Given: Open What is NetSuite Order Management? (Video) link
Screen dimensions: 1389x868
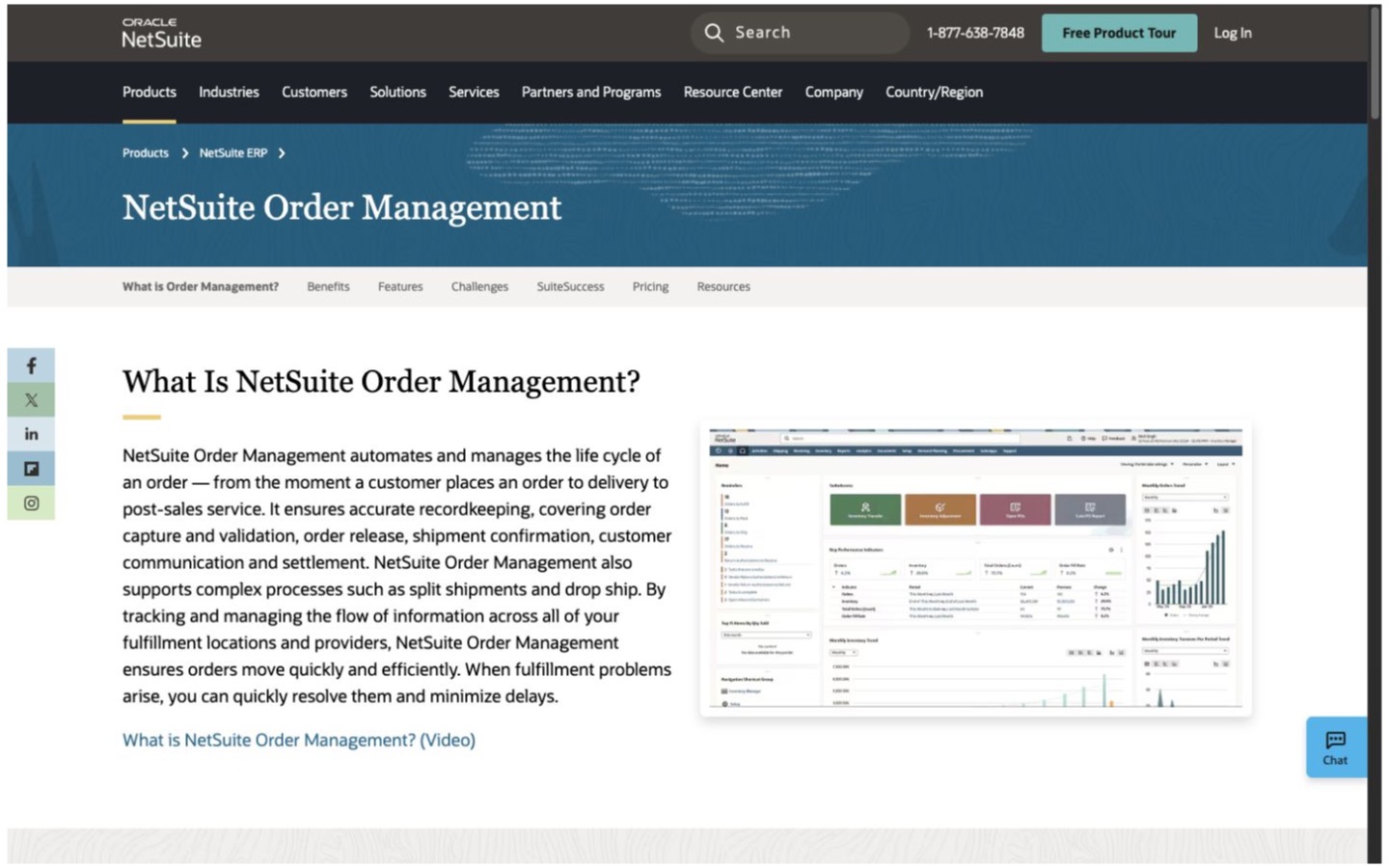Looking at the screenshot, I should pyautogui.click(x=299, y=740).
